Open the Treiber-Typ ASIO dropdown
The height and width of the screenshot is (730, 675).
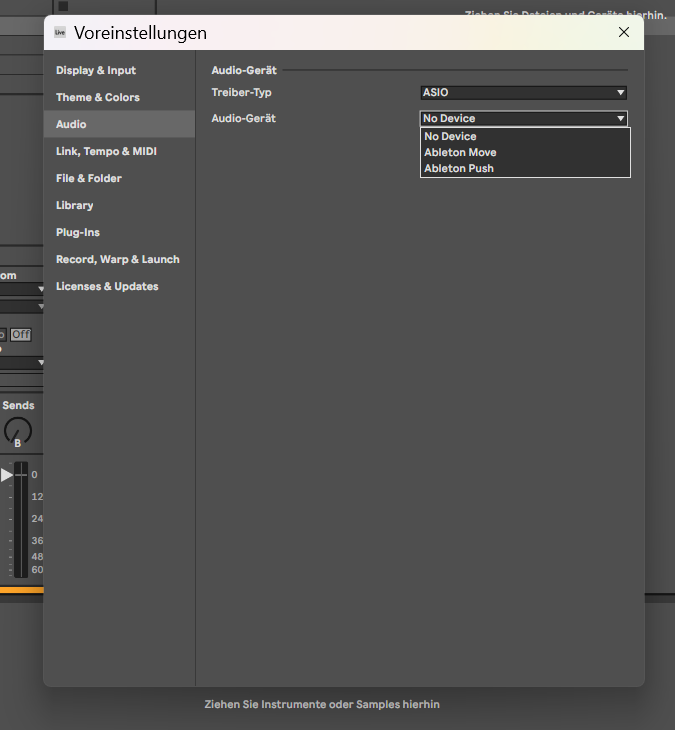click(524, 92)
